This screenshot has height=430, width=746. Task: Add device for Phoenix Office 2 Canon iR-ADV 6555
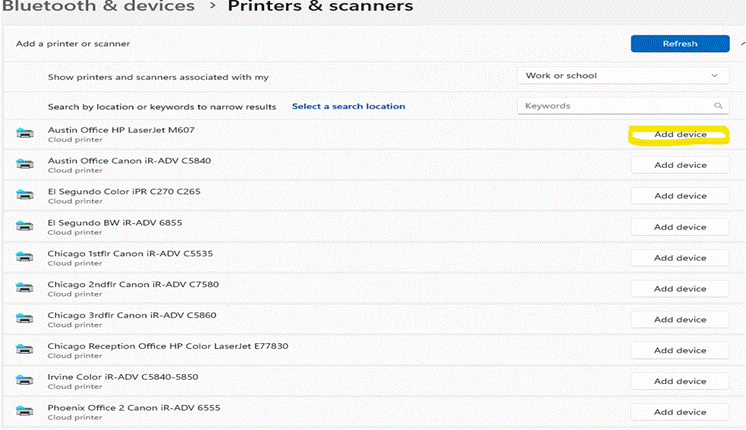pos(680,412)
